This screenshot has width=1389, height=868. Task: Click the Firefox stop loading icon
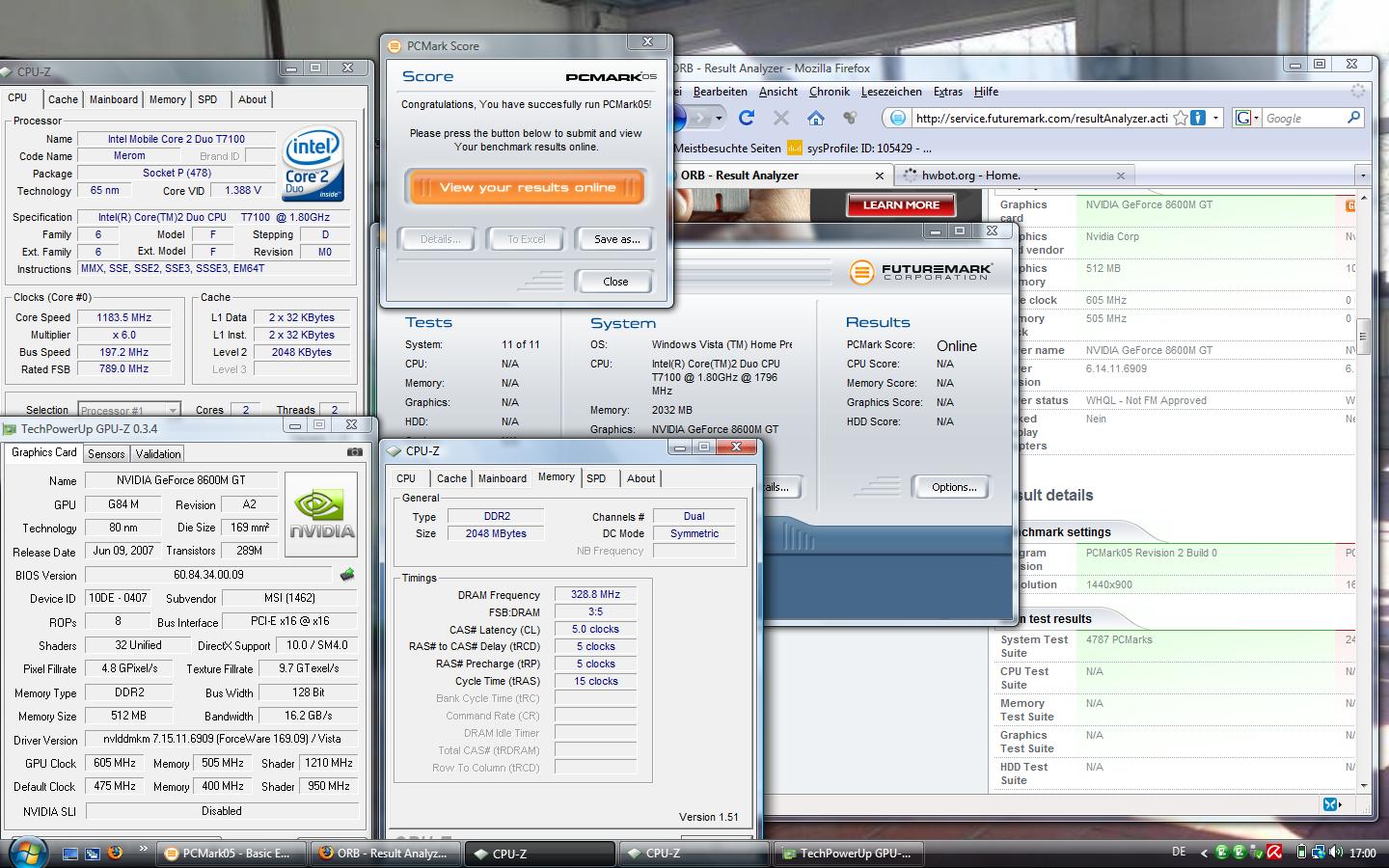point(781,118)
